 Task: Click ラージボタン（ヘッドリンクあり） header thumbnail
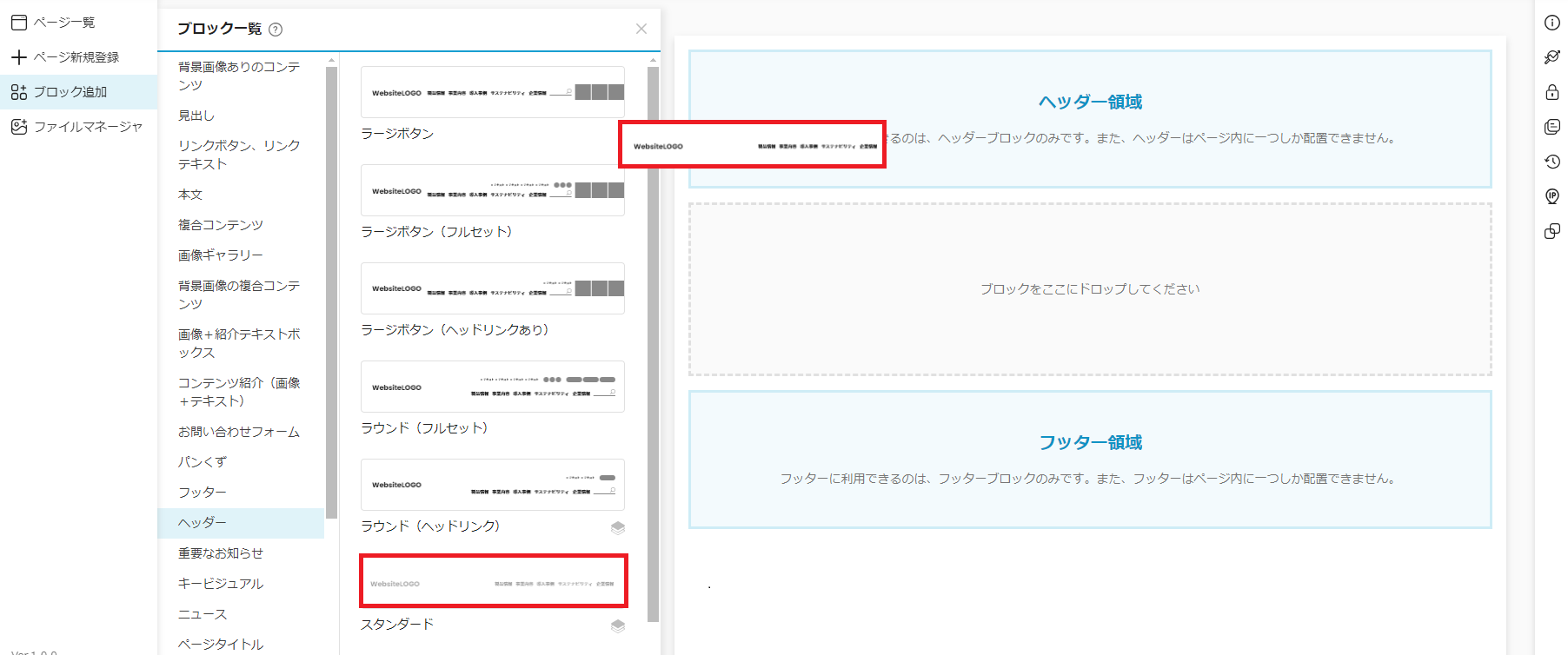(x=493, y=288)
